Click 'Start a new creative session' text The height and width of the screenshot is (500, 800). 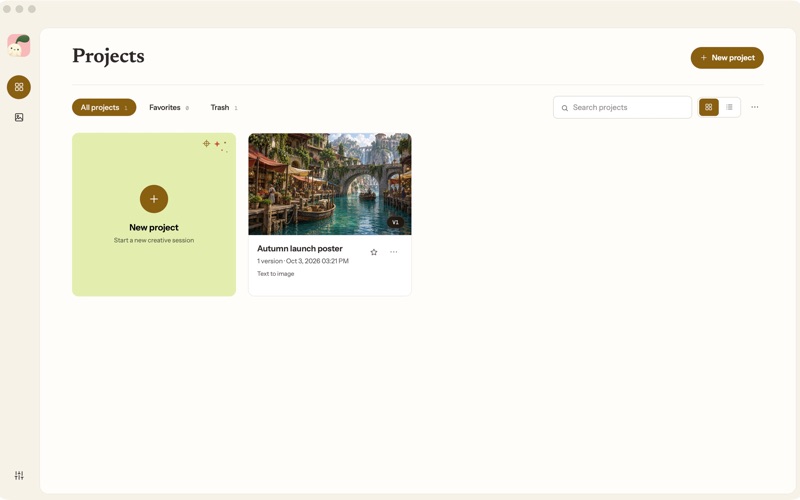coord(154,240)
